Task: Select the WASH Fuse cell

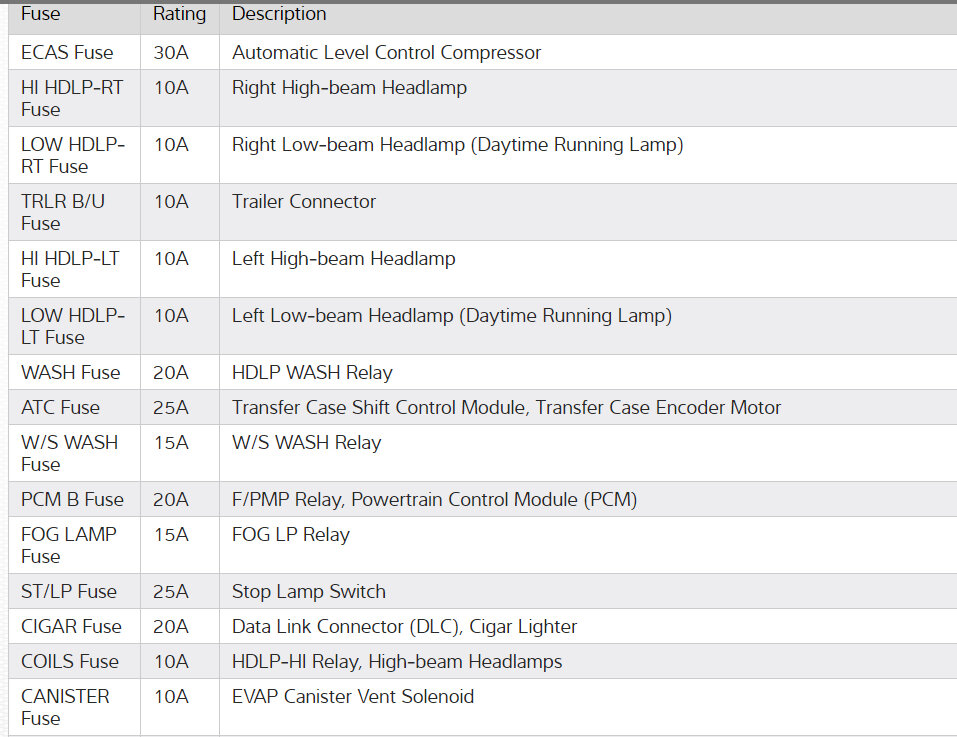Action: (x=70, y=372)
